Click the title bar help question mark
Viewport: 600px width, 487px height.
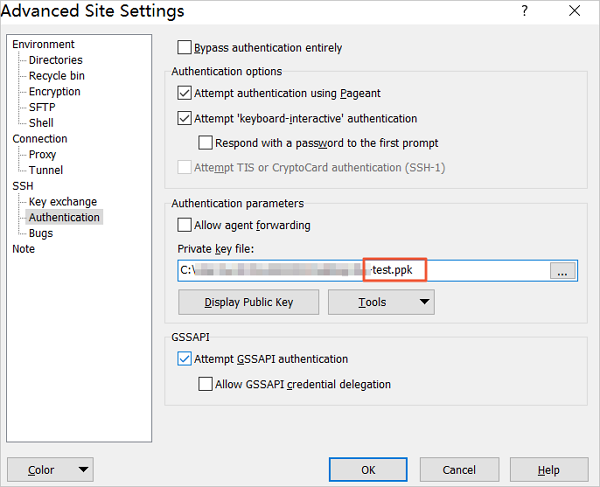(x=526, y=13)
